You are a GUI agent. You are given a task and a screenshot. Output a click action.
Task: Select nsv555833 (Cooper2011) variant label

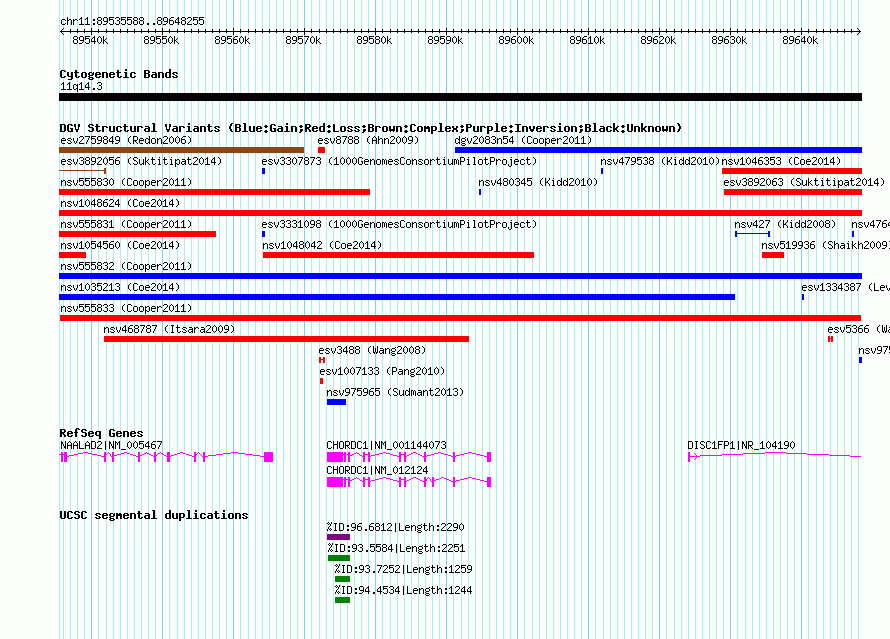[126, 308]
